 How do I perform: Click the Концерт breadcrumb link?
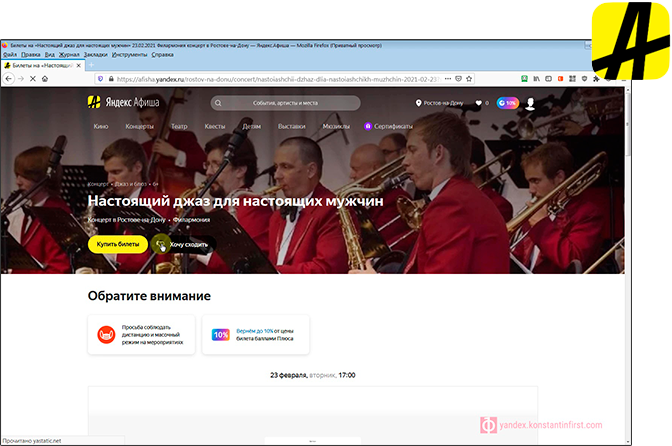point(98,184)
